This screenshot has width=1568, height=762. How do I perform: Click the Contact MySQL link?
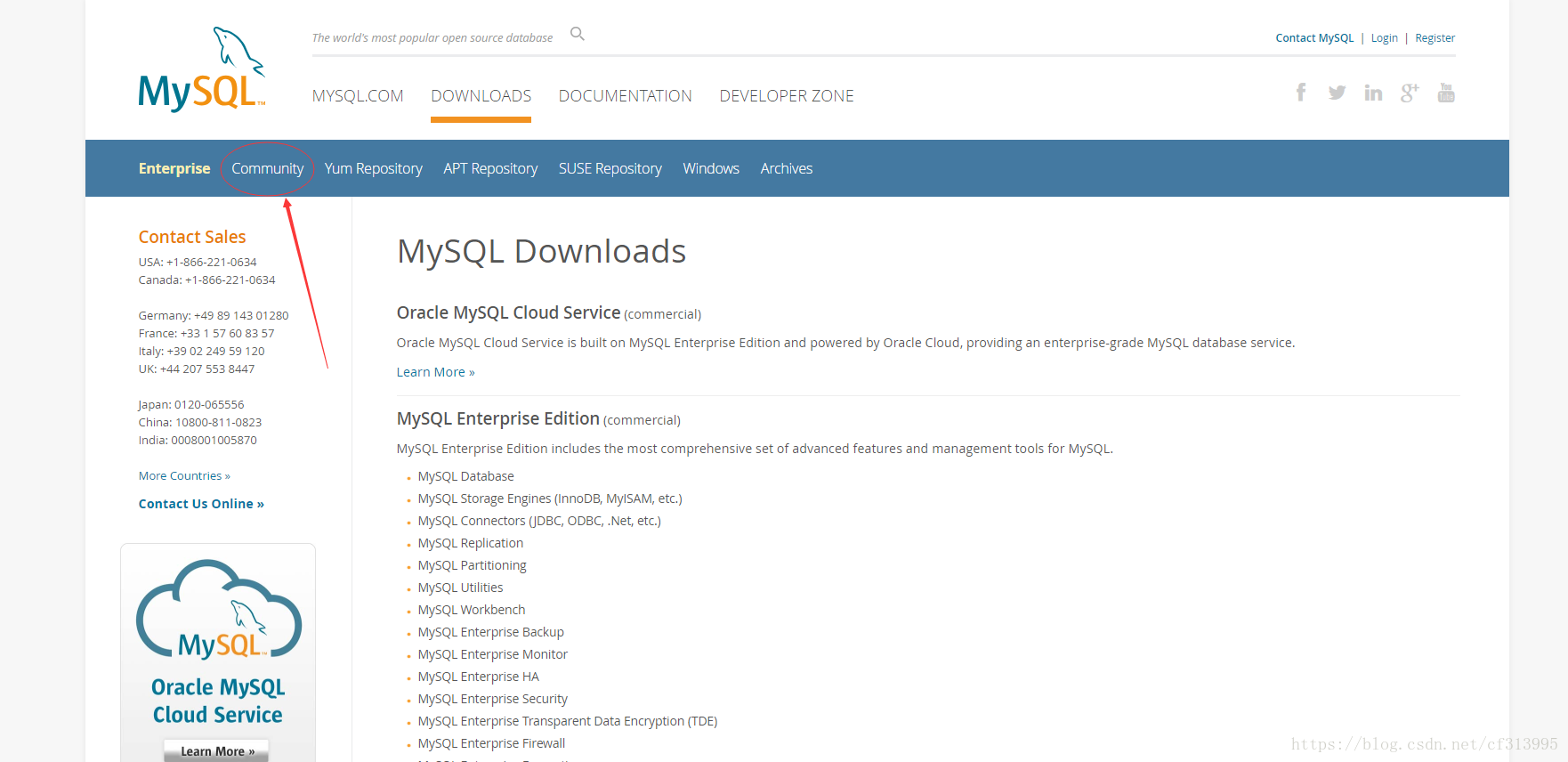click(1314, 38)
